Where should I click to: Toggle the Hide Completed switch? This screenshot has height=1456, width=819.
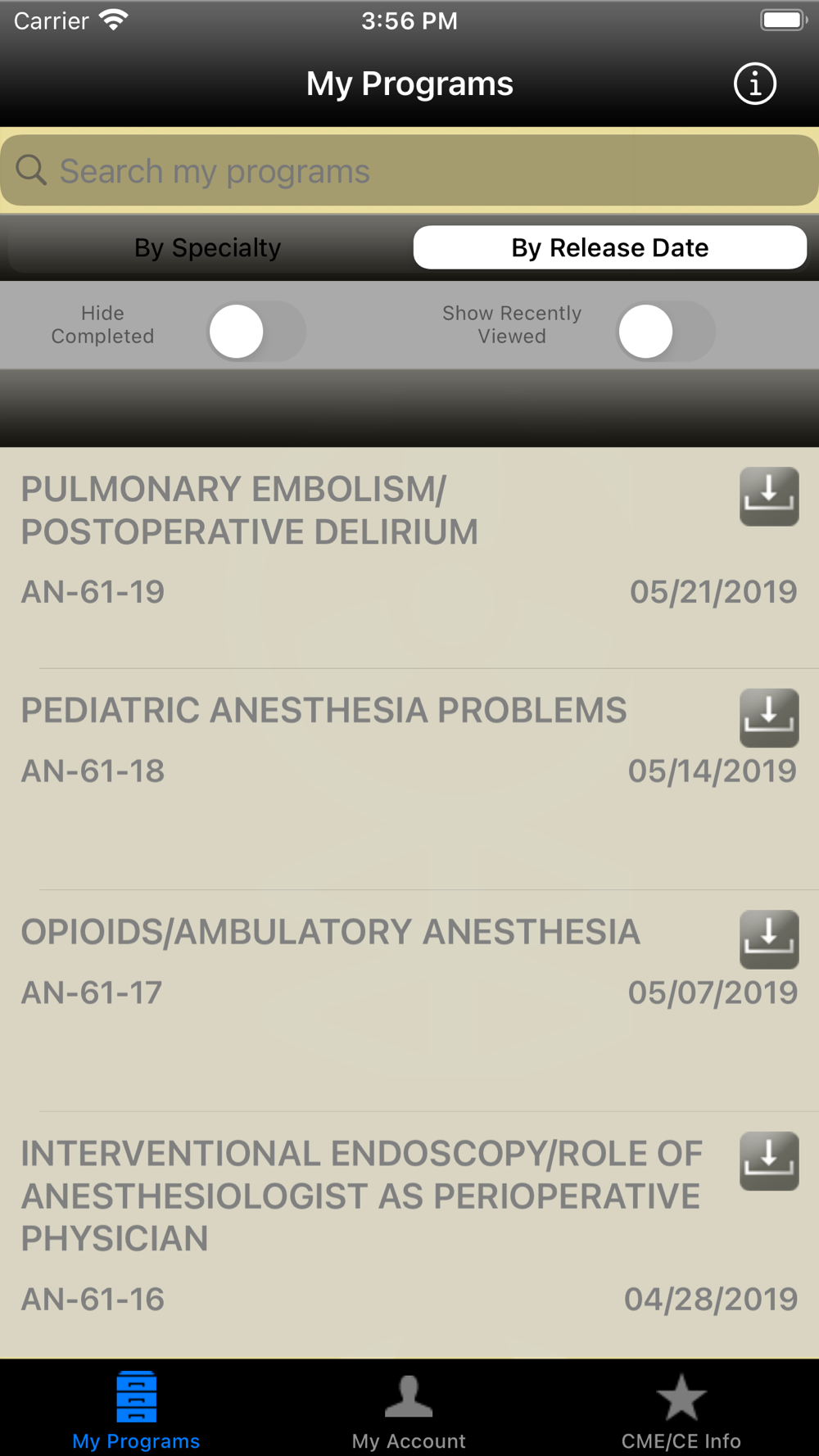tap(256, 331)
